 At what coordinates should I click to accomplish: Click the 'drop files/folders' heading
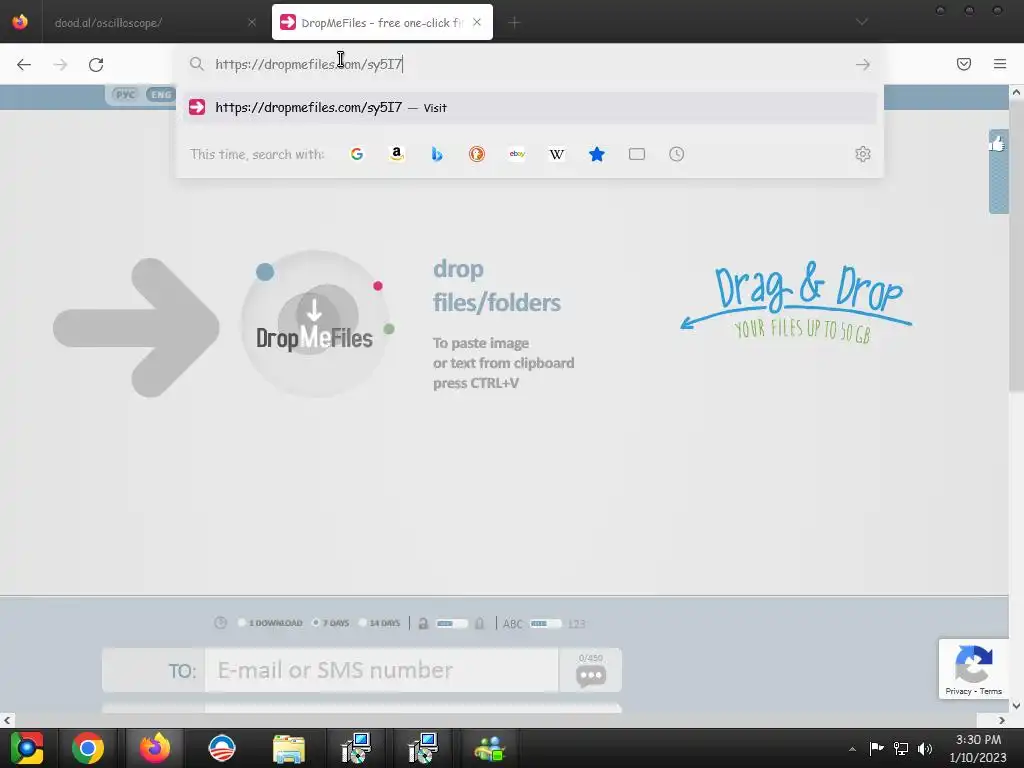pos(496,285)
